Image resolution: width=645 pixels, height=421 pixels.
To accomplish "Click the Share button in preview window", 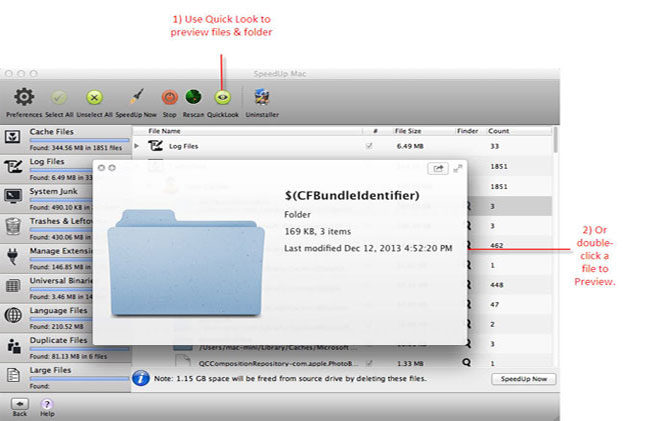I will 438,168.
